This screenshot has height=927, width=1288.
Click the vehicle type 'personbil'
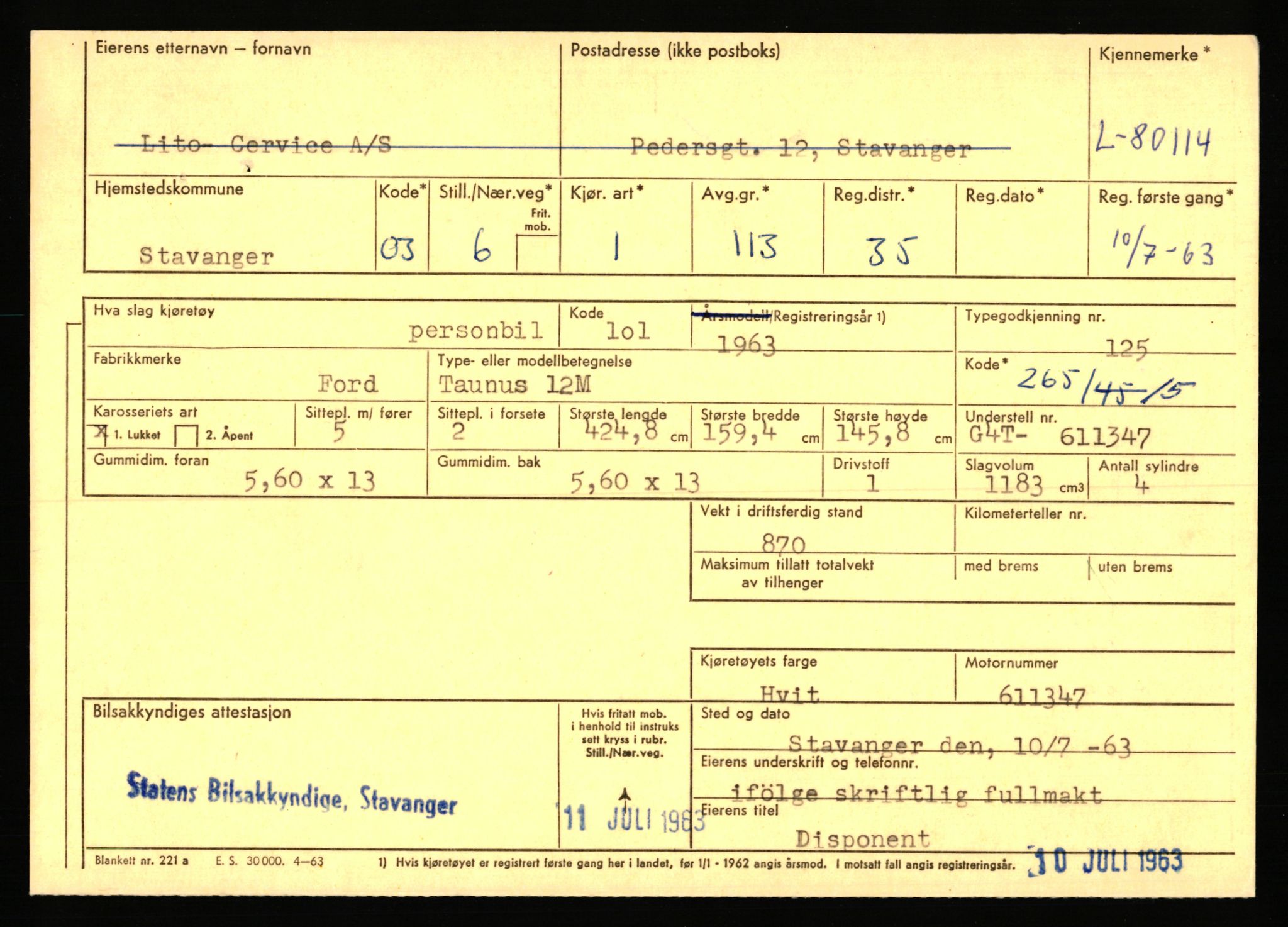(x=475, y=330)
